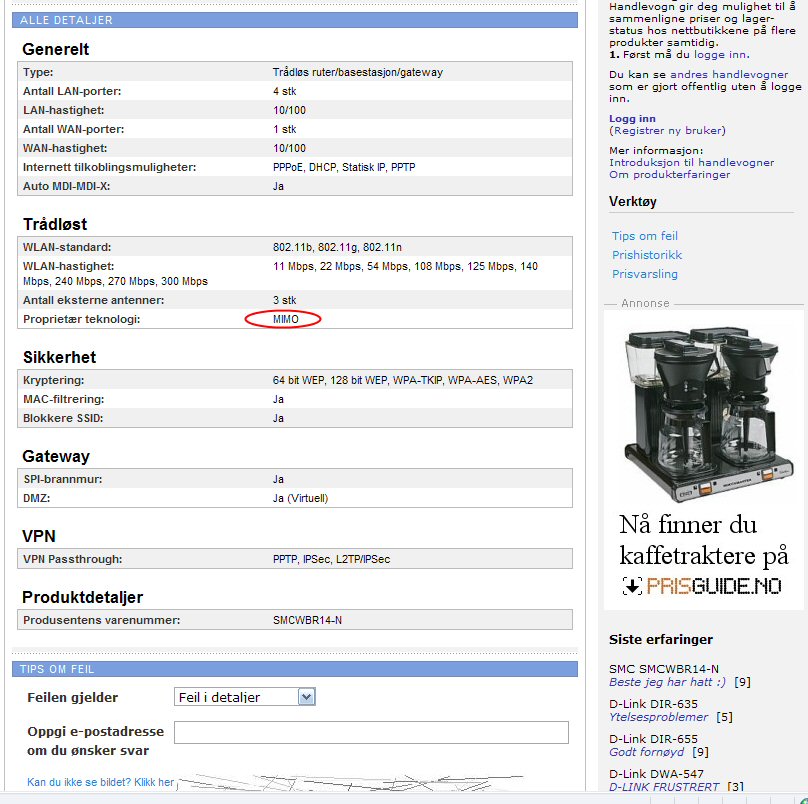Click the e-postadresse input field
Viewport: 808px width, 804px height.
click(x=371, y=732)
